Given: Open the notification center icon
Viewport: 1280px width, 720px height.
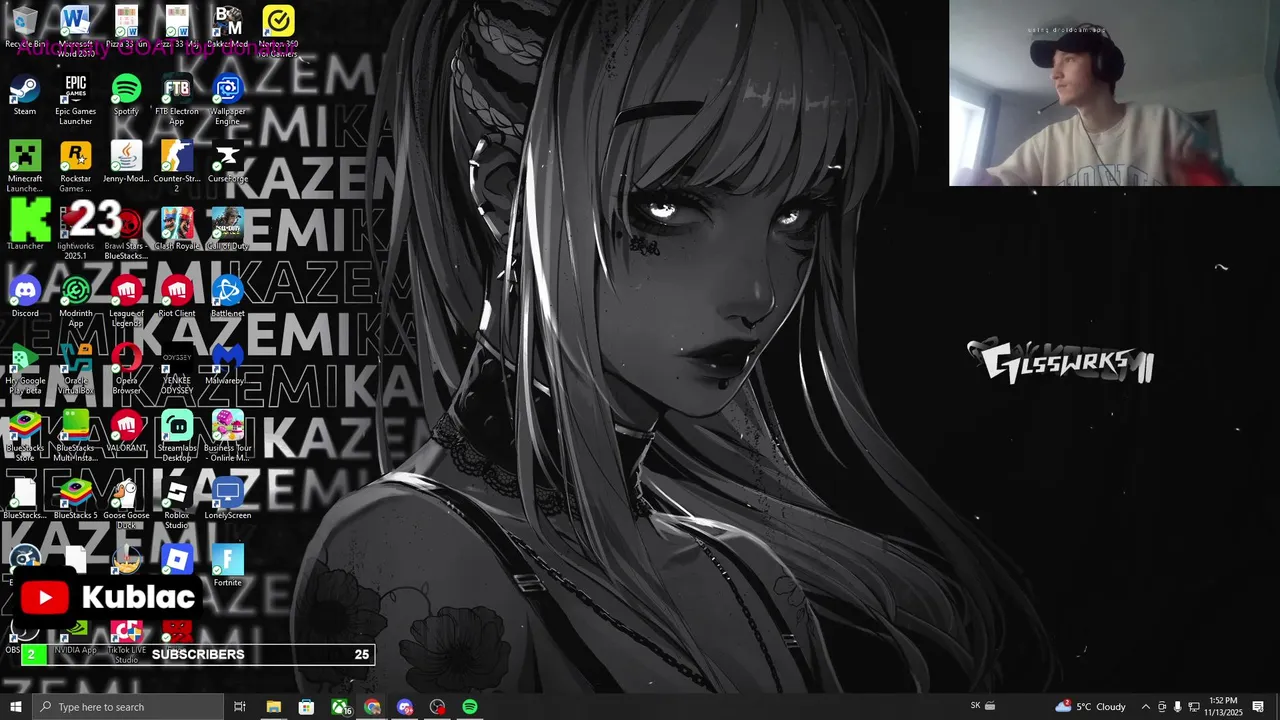Looking at the screenshot, I should (1258, 707).
